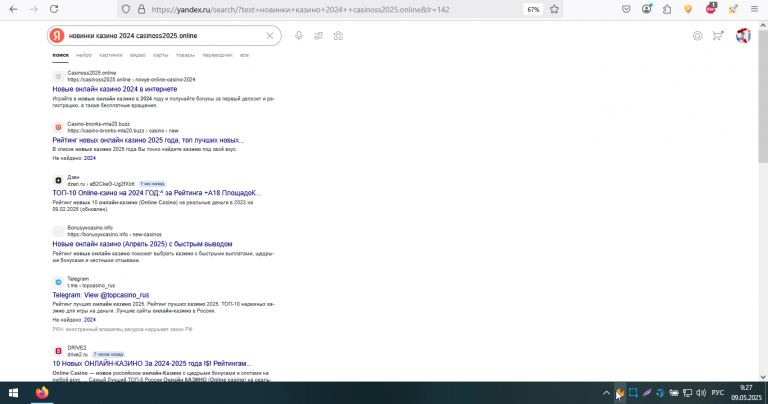Image resolution: width=768 pixels, height=404 pixels.
Task: Switch to the переводчик tab
Action: (x=217, y=55)
